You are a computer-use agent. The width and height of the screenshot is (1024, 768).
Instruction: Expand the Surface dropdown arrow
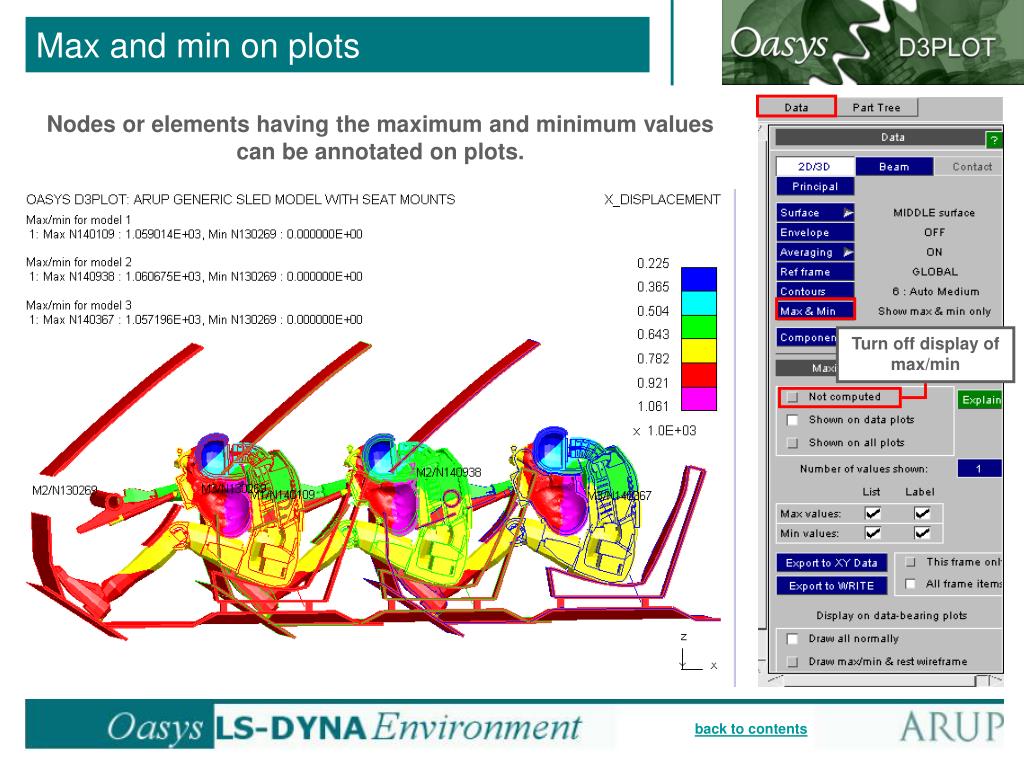[x=848, y=213]
